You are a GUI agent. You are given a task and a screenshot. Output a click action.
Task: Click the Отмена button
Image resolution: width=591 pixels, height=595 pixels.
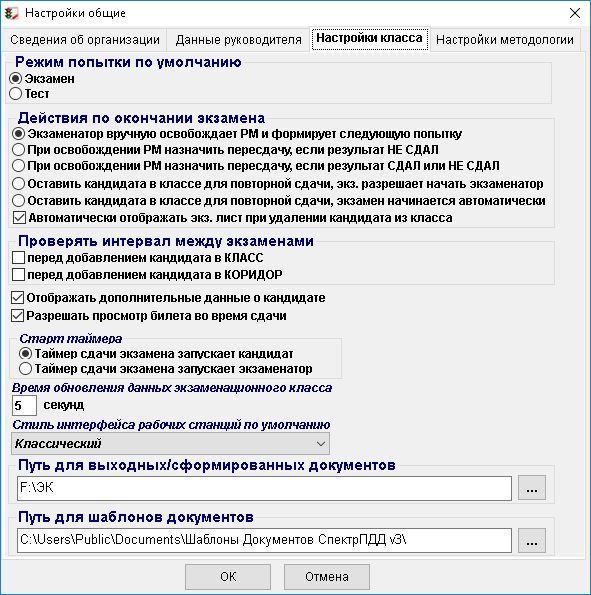tap(327, 577)
